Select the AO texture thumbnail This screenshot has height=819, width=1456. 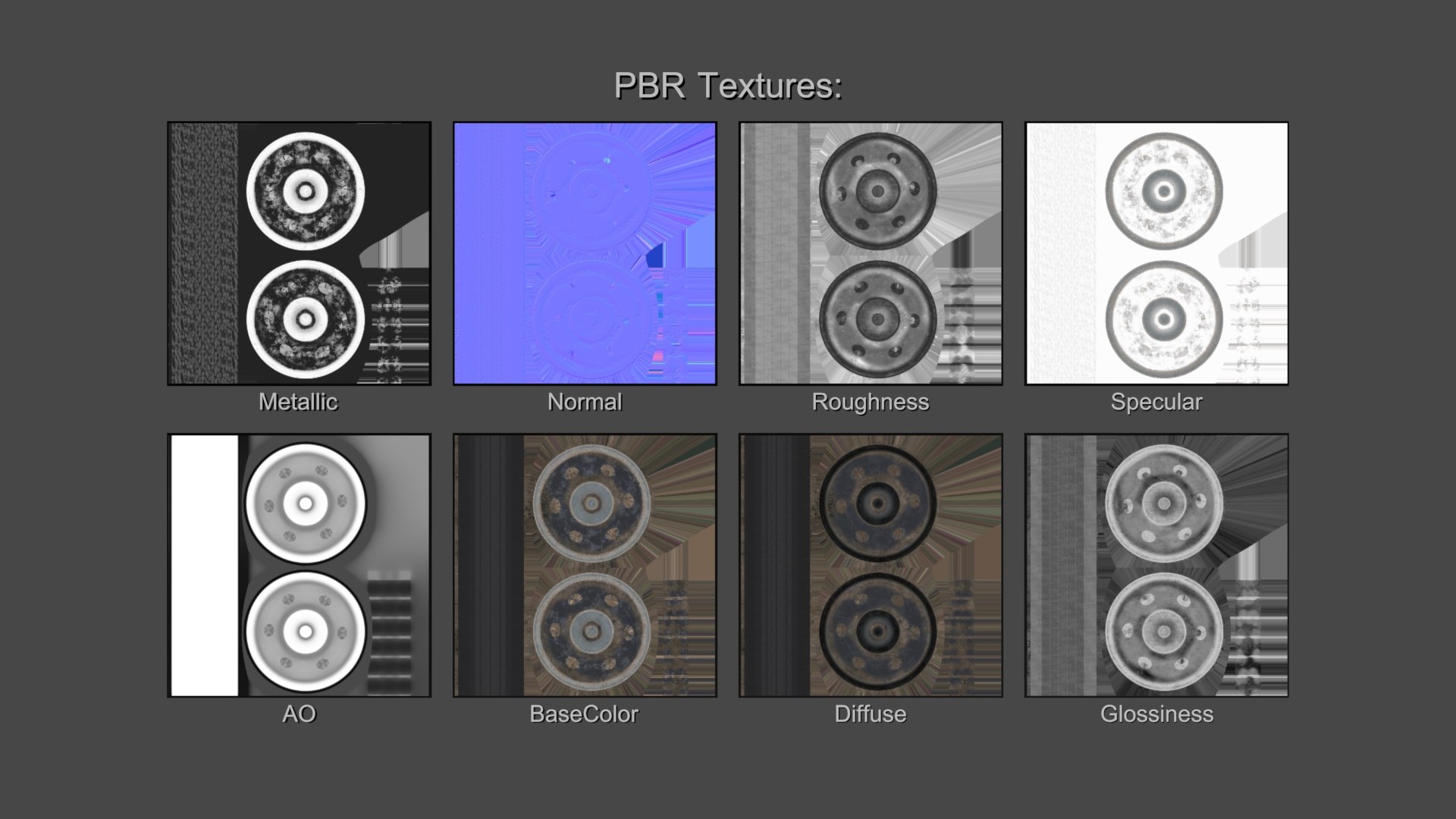(299, 565)
